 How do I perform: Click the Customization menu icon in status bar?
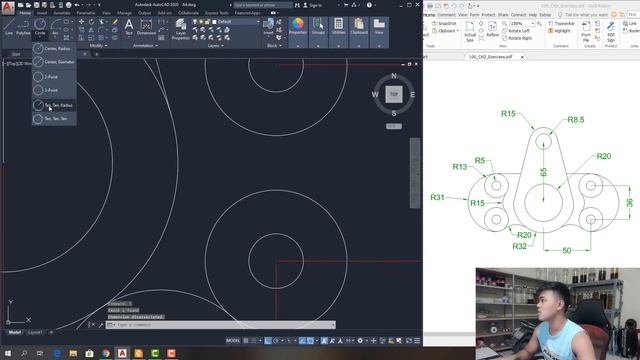[417, 340]
